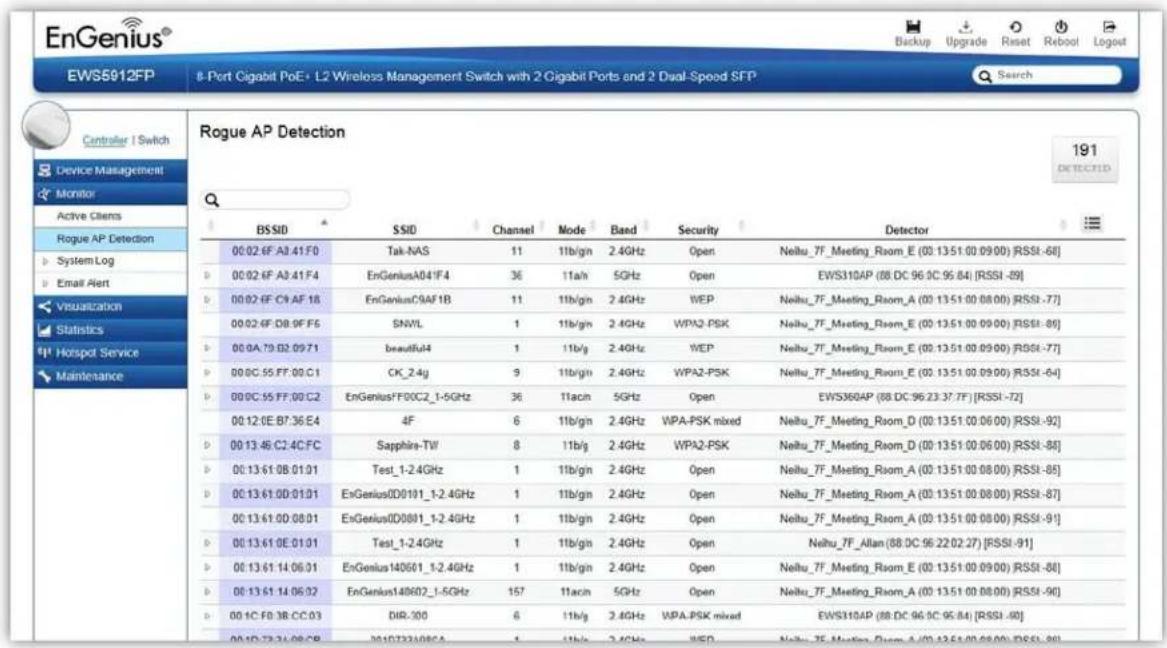Open the Device Management menu
1167x648 pixels.
(110, 170)
